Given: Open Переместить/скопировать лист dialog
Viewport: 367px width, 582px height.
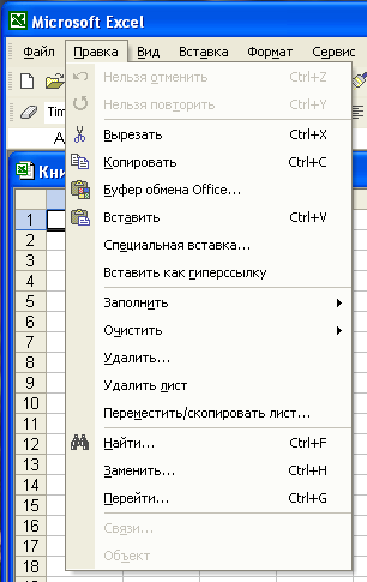Looking at the screenshot, I should click(x=209, y=413).
